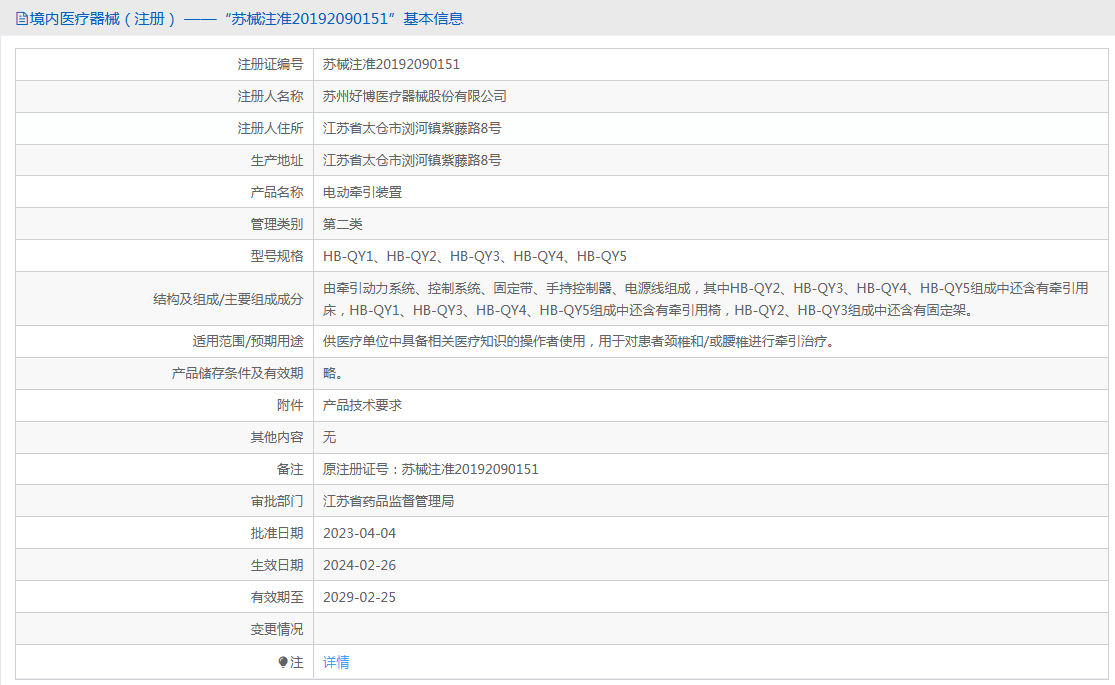Click the intended use description text

click(x=580, y=342)
